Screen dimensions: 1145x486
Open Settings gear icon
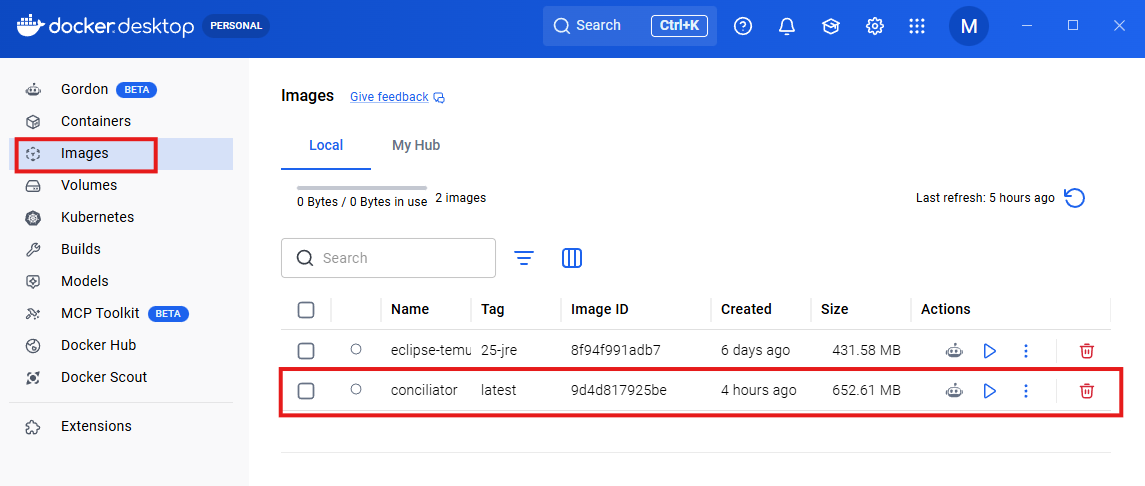click(x=874, y=26)
